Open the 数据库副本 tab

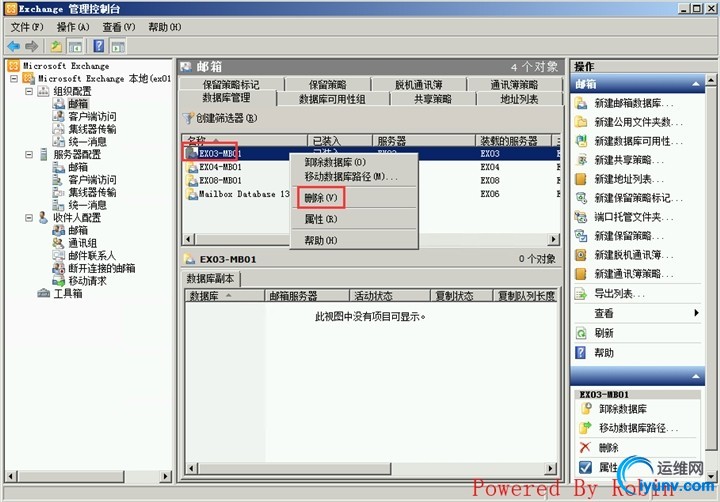pos(210,278)
